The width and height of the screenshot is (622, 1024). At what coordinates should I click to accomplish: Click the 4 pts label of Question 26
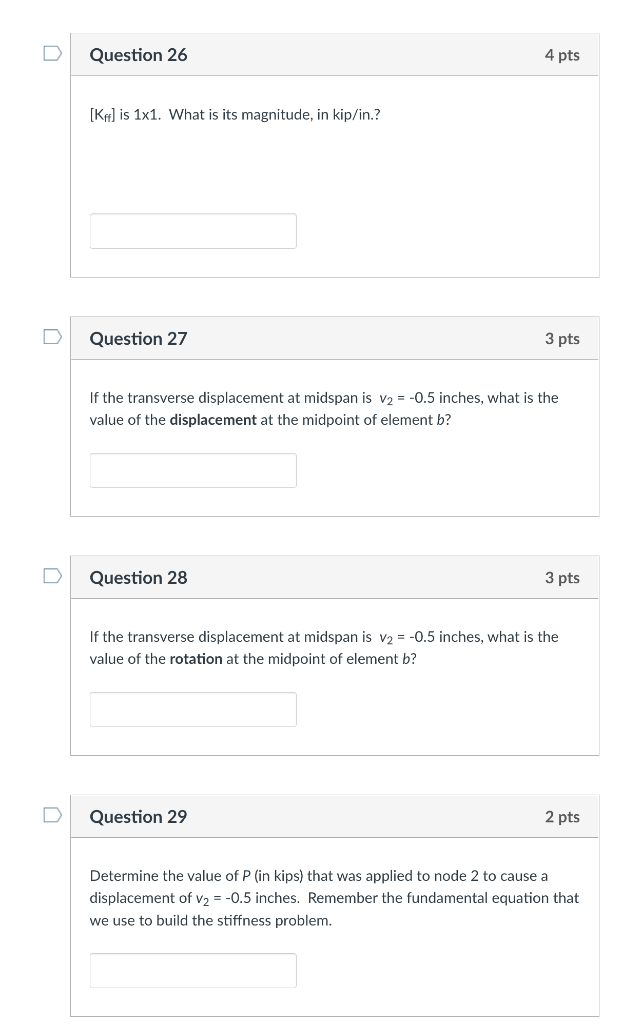(562, 55)
